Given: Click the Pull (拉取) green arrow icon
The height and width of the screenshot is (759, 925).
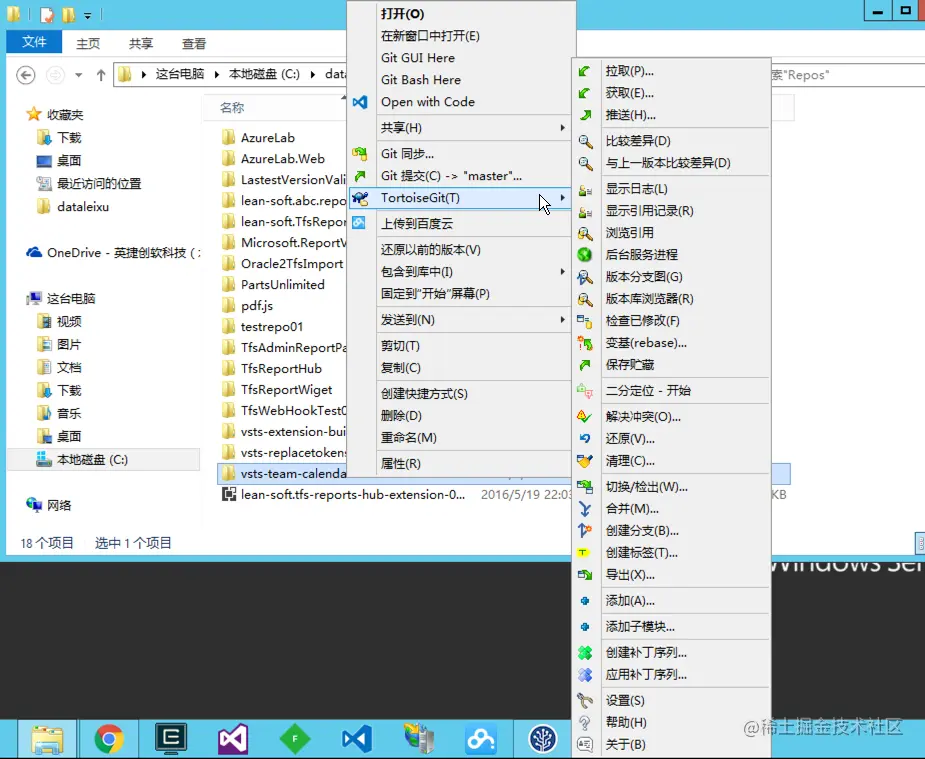Looking at the screenshot, I should click(584, 71).
